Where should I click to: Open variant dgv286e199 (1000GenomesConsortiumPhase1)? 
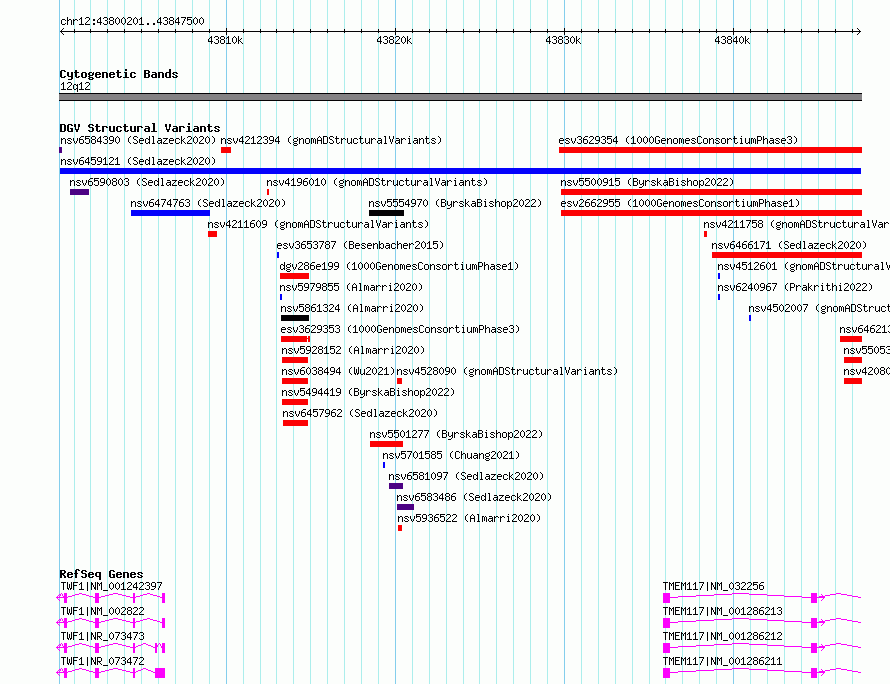[x=399, y=266]
